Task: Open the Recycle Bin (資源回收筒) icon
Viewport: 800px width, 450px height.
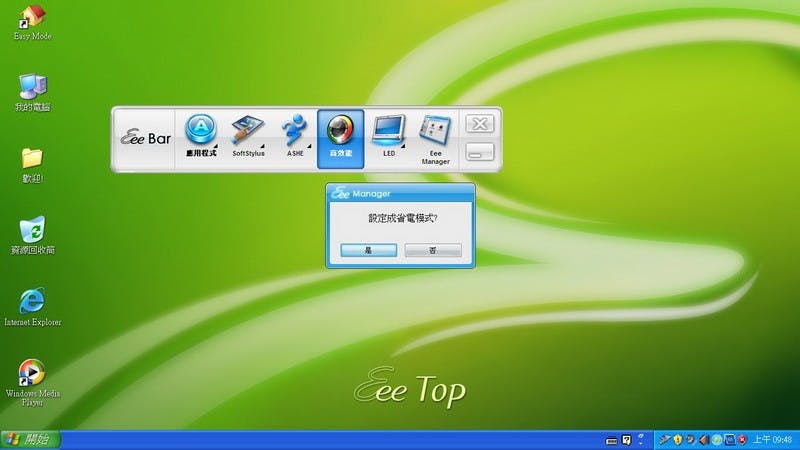Action: [32, 236]
